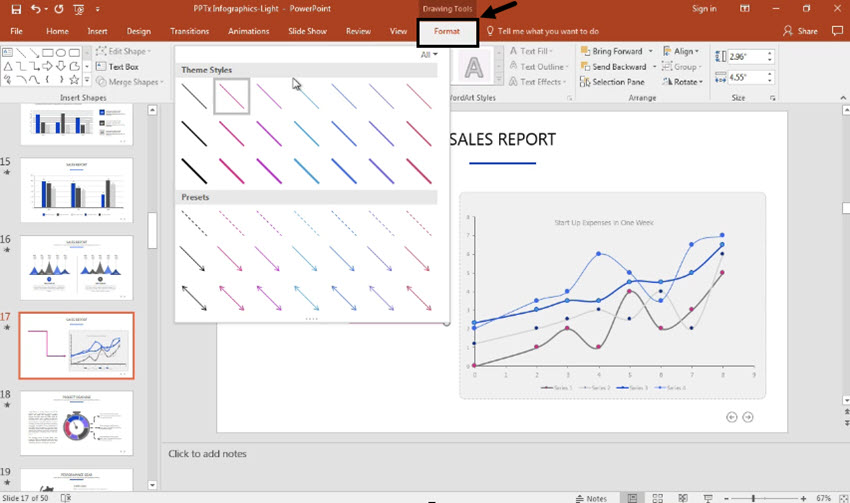Toggle the Notes pane button

click(591, 497)
